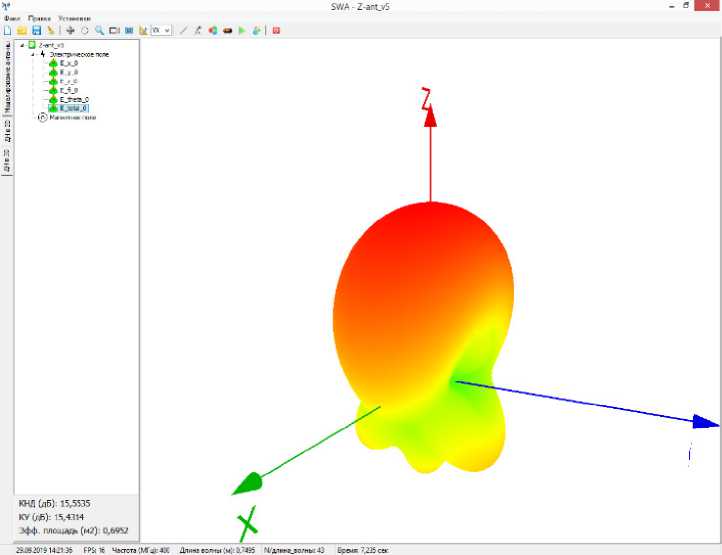Click the red Z axis arrowhead
Viewport: 722px width, 555px height.
[430, 115]
